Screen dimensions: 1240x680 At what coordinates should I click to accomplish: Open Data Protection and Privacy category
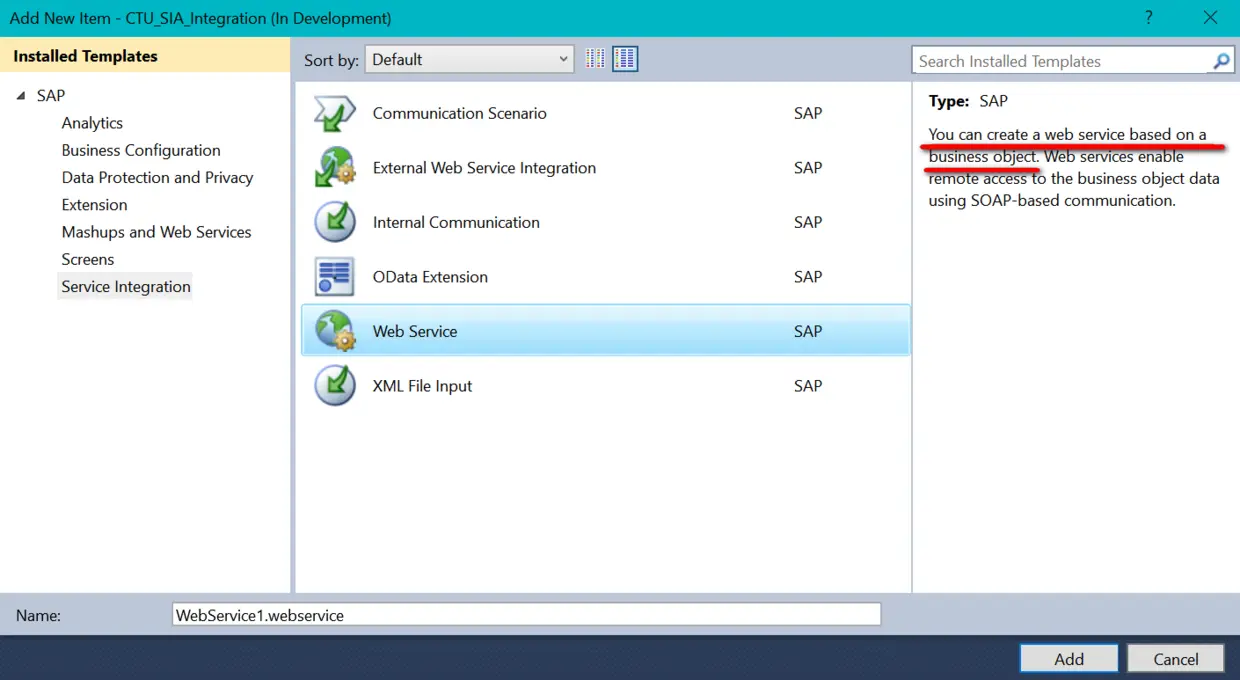click(x=157, y=177)
